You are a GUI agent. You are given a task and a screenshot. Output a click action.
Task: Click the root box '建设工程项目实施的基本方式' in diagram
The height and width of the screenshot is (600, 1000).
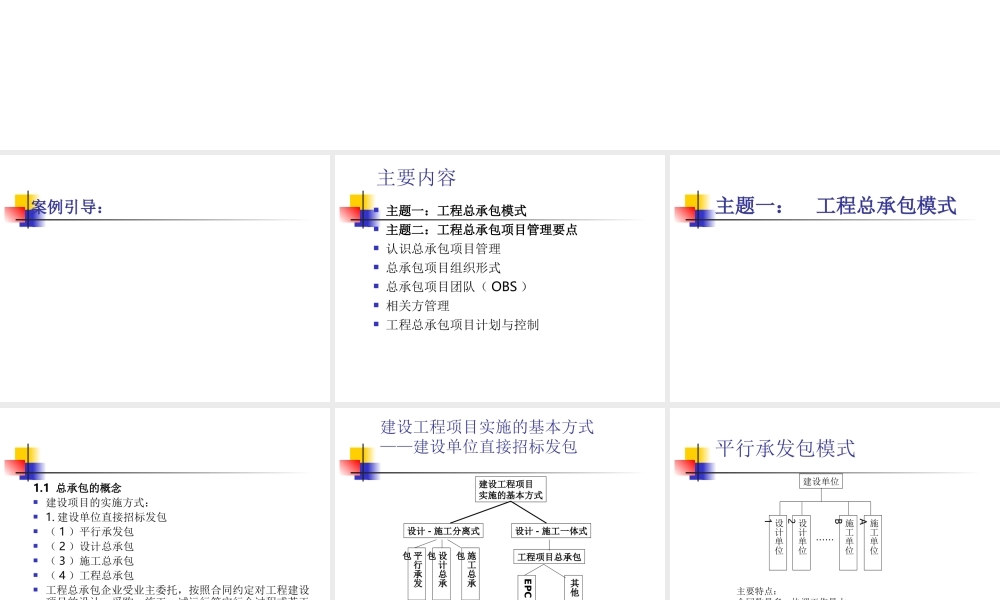click(x=511, y=489)
